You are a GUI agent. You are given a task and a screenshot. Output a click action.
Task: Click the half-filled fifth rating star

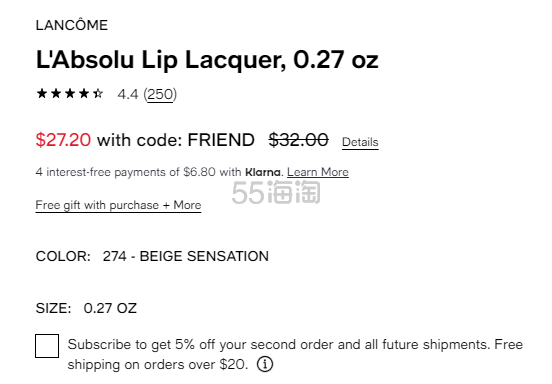tap(98, 94)
